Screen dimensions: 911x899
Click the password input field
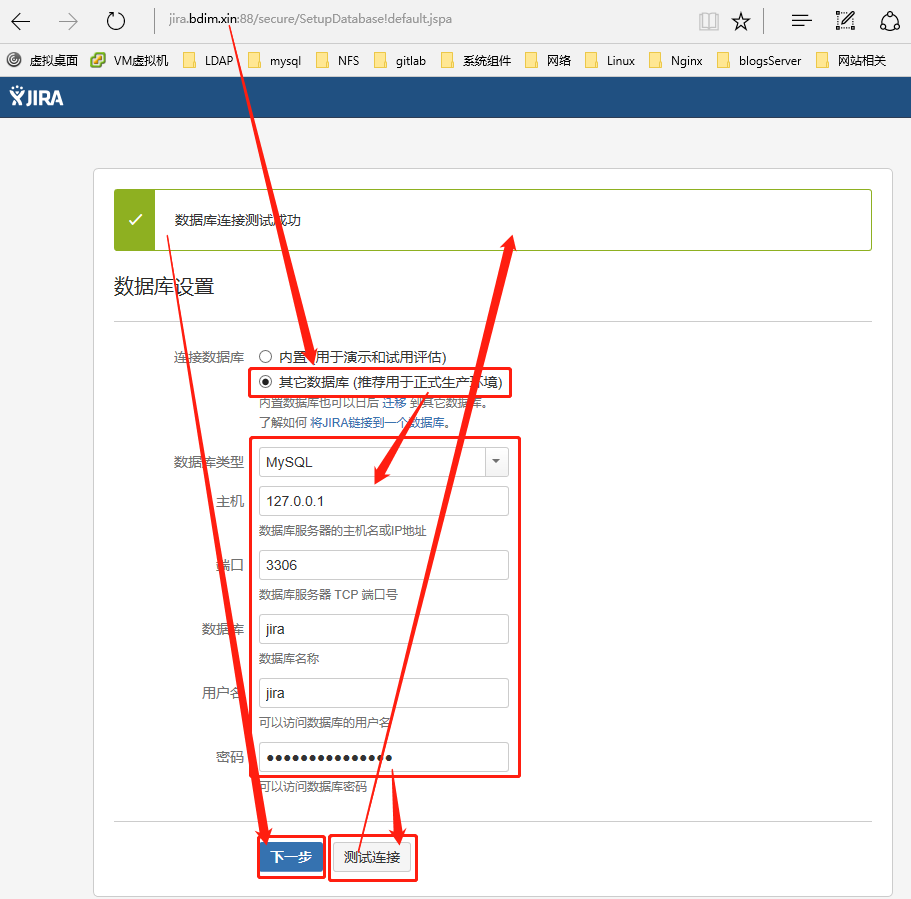pos(383,757)
